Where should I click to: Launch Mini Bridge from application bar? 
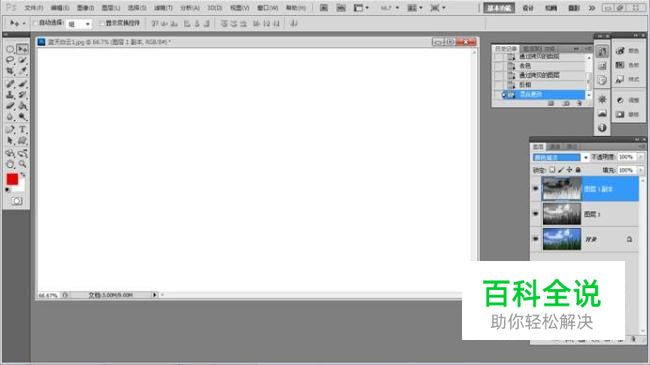point(341,8)
